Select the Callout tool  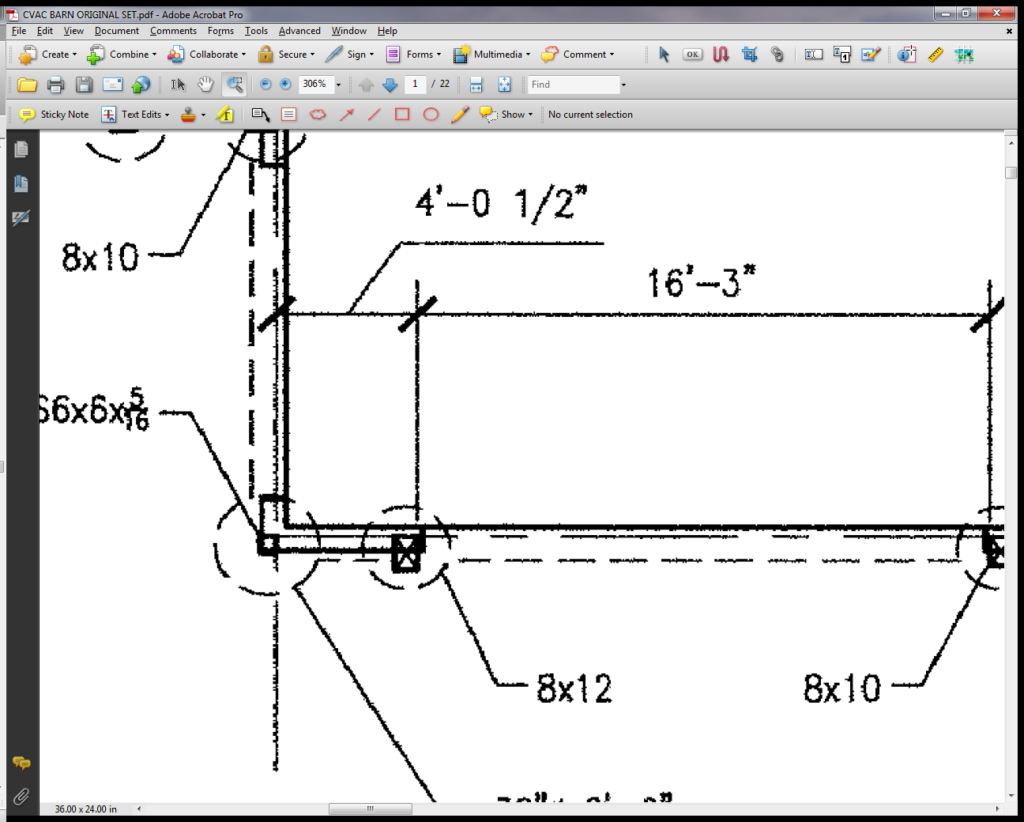[x=260, y=114]
